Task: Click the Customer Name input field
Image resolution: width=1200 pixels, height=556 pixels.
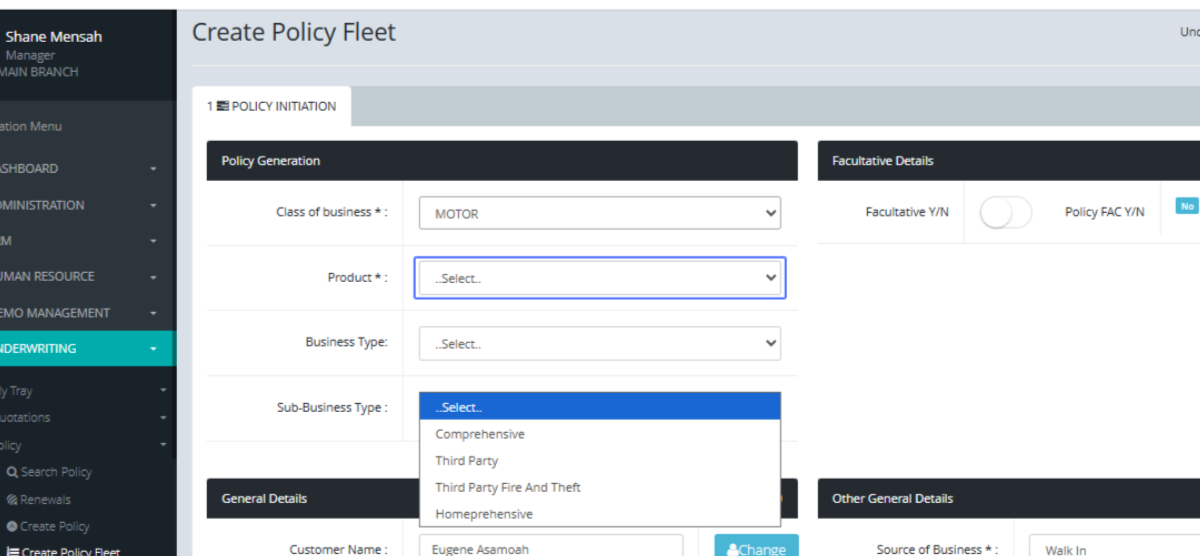Action: pos(550,546)
